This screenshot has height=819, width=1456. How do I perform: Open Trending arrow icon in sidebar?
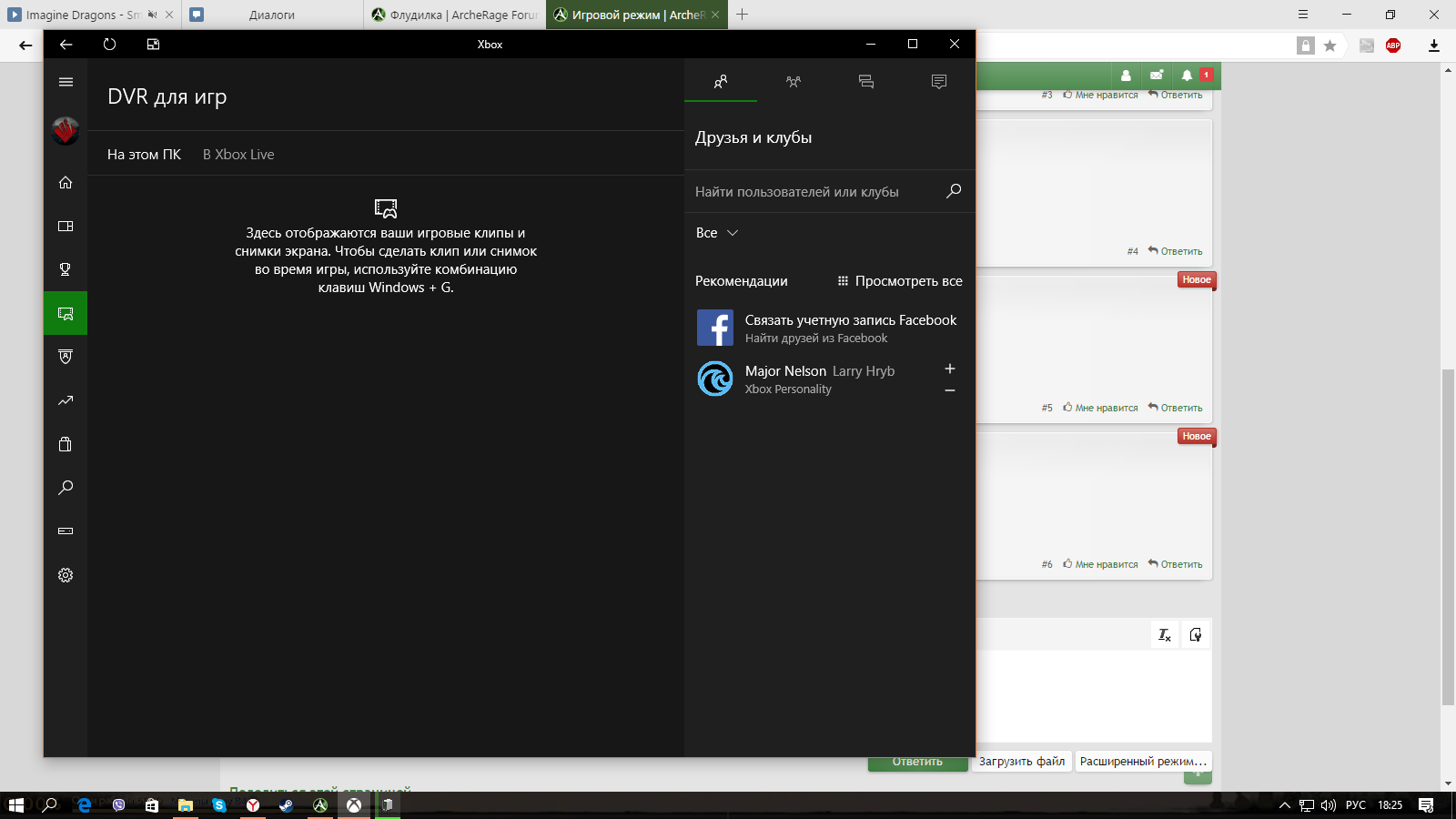click(66, 400)
